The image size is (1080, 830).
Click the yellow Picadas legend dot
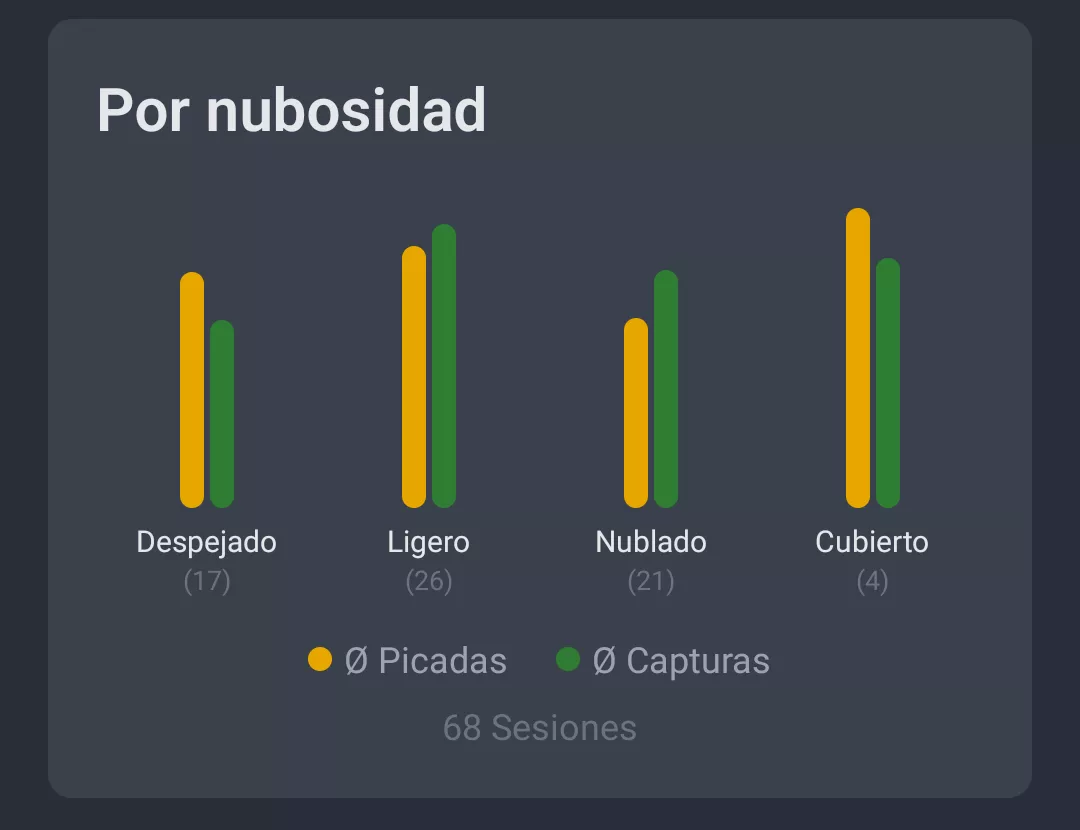click(320, 660)
